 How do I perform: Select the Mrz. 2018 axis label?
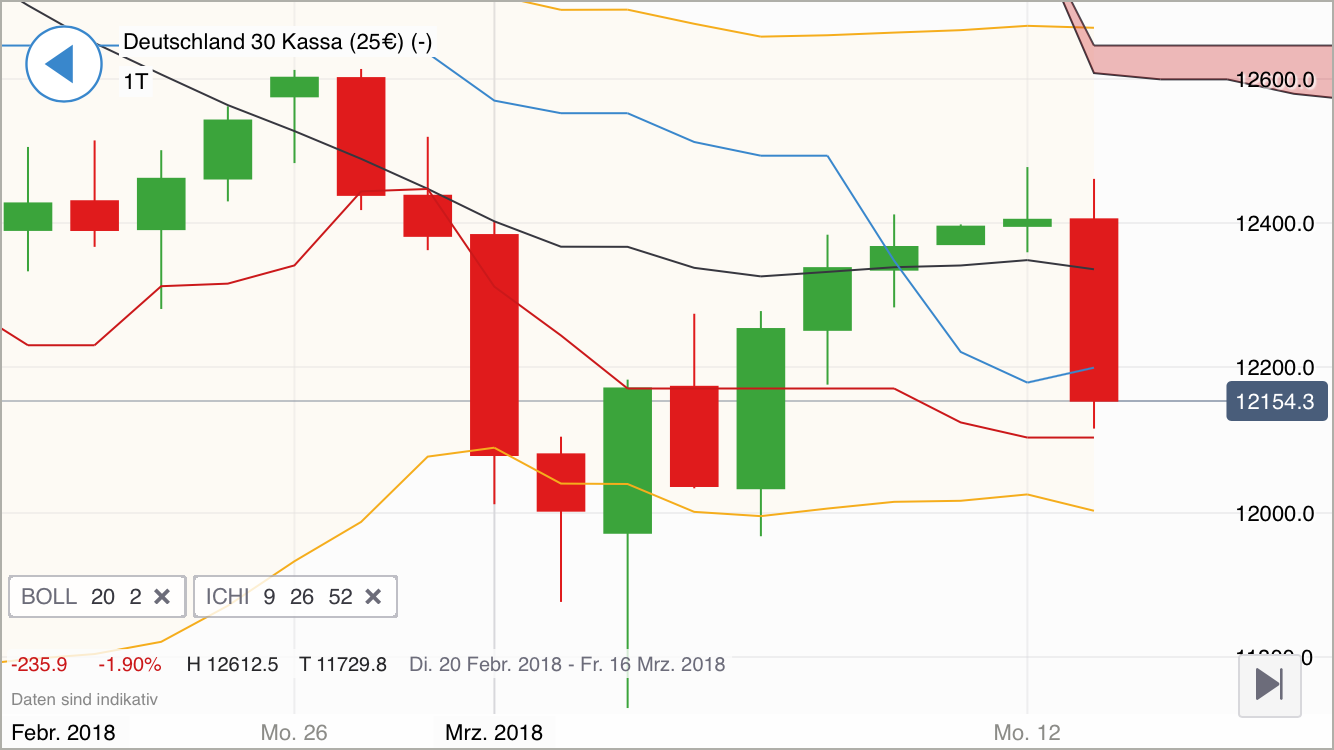494,732
